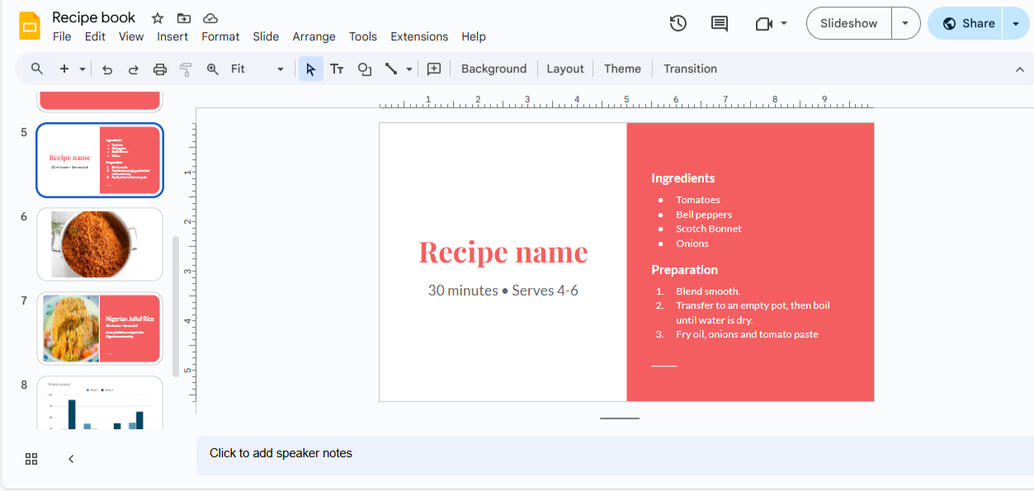Click the Tomatoes bullet item

[x=698, y=200]
